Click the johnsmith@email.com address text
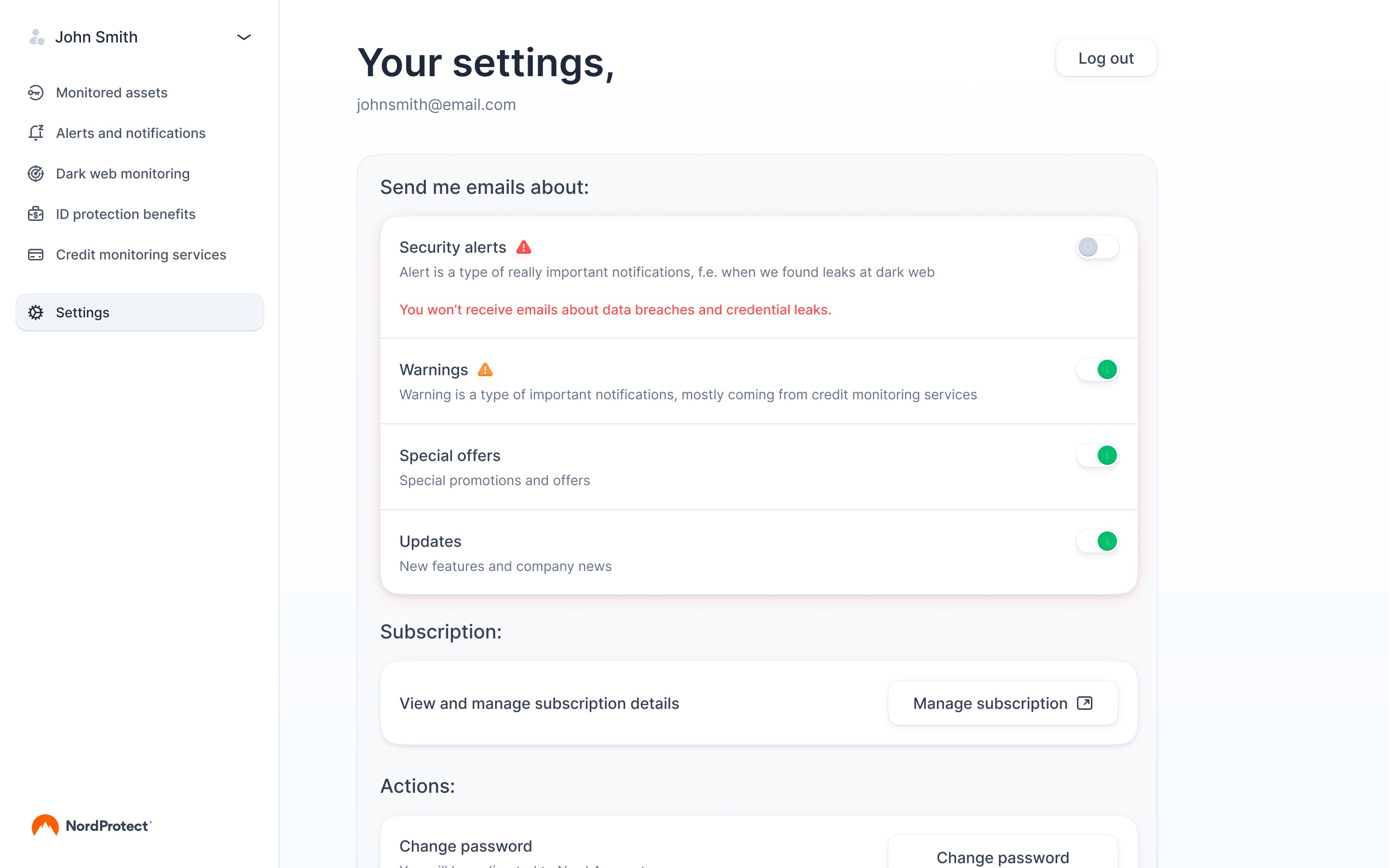1389x868 pixels. click(x=436, y=105)
